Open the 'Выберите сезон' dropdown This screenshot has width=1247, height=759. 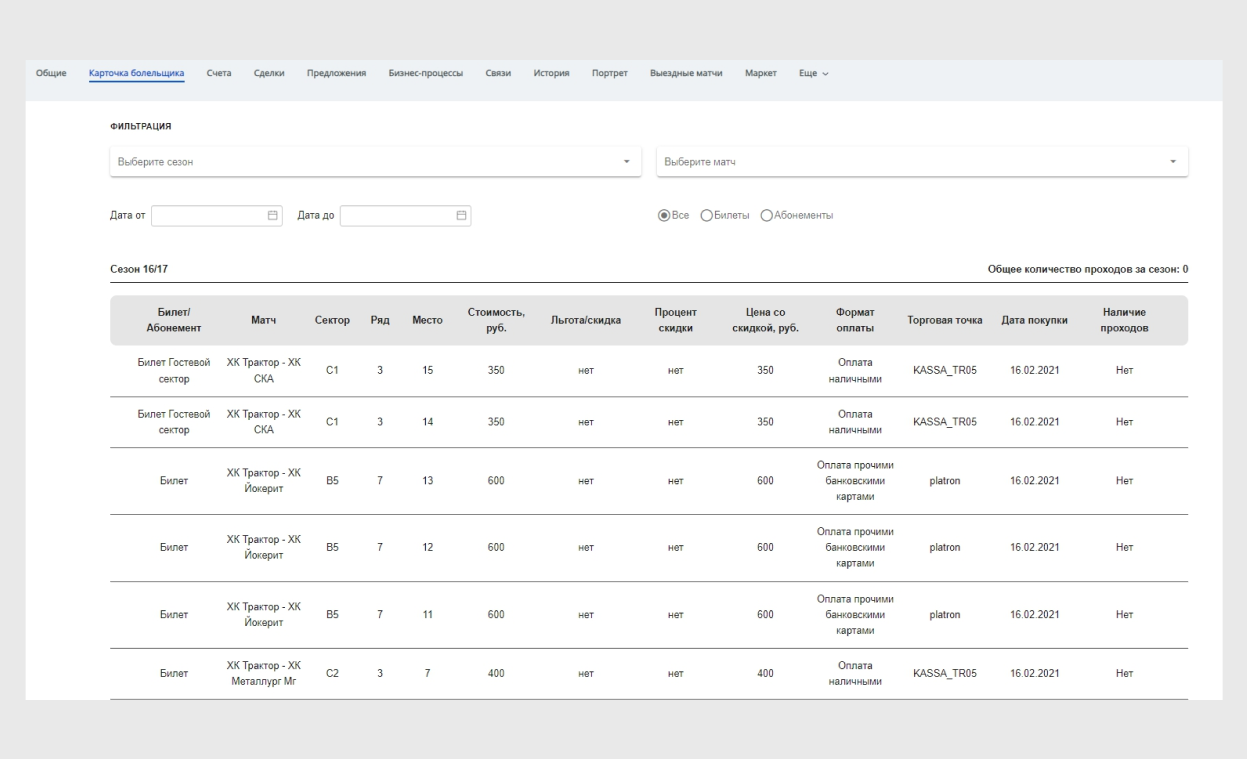[x=375, y=162]
